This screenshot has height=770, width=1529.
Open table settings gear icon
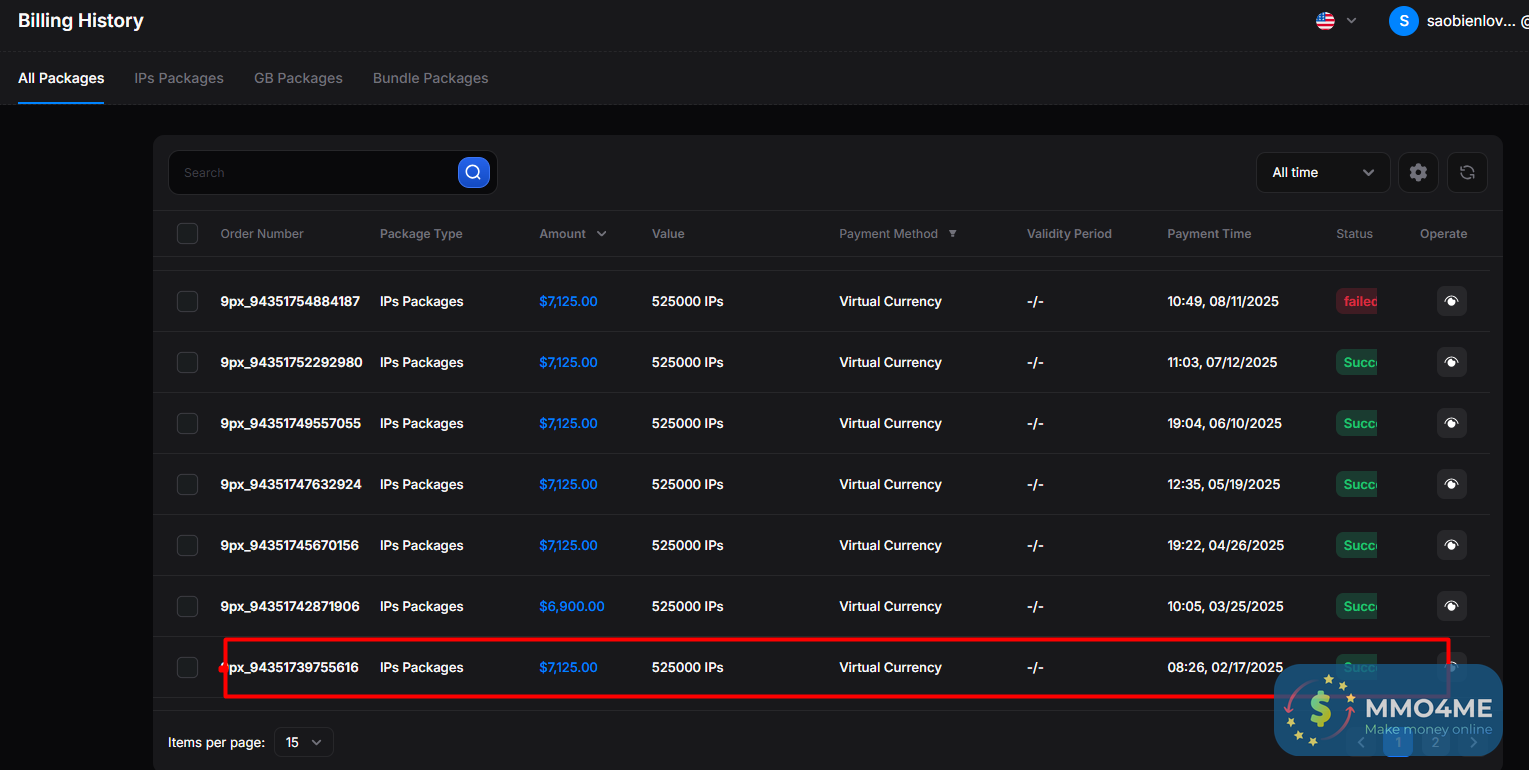coord(1418,172)
